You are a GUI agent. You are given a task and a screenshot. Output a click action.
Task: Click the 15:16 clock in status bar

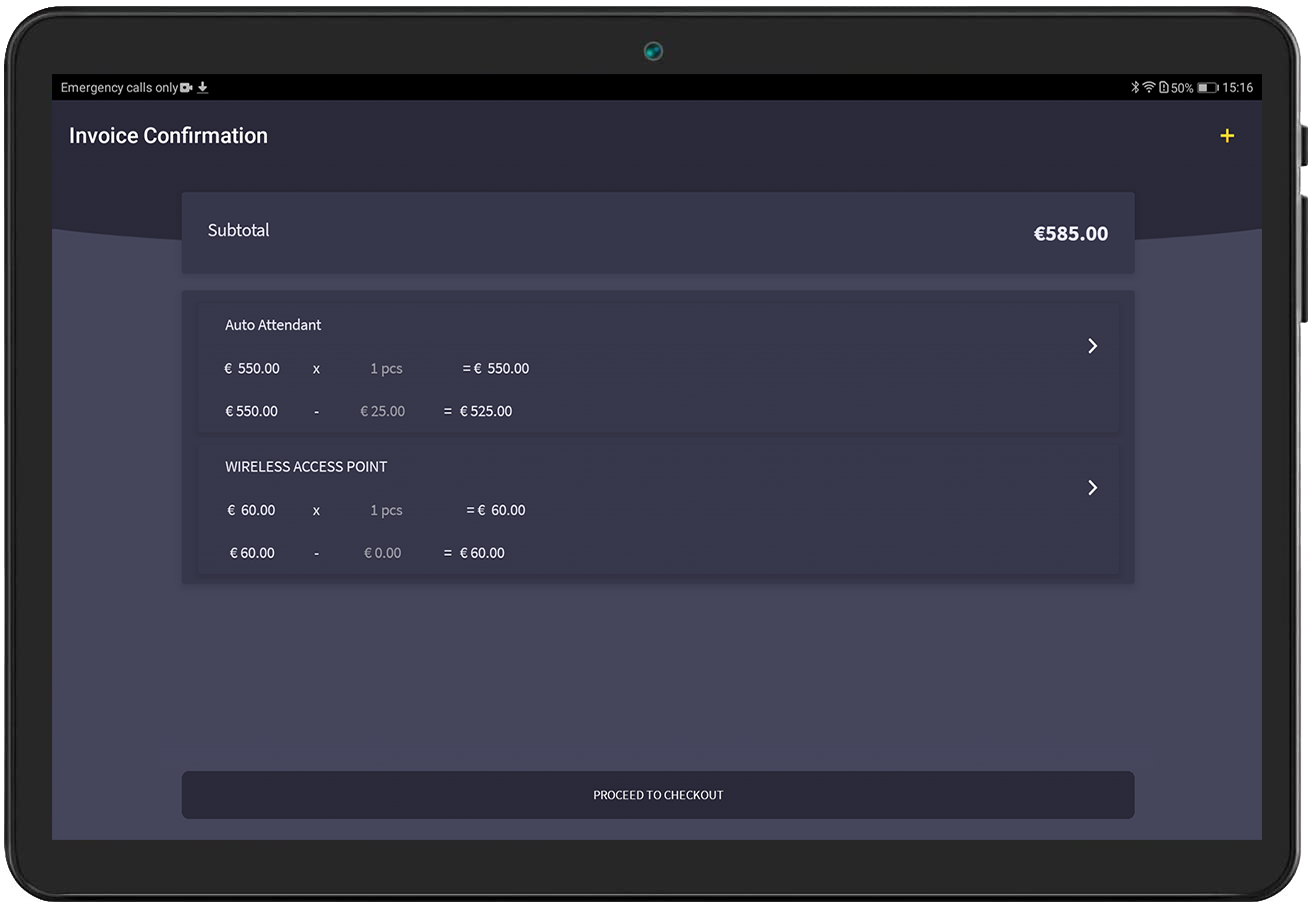pyautogui.click(x=1238, y=88)
